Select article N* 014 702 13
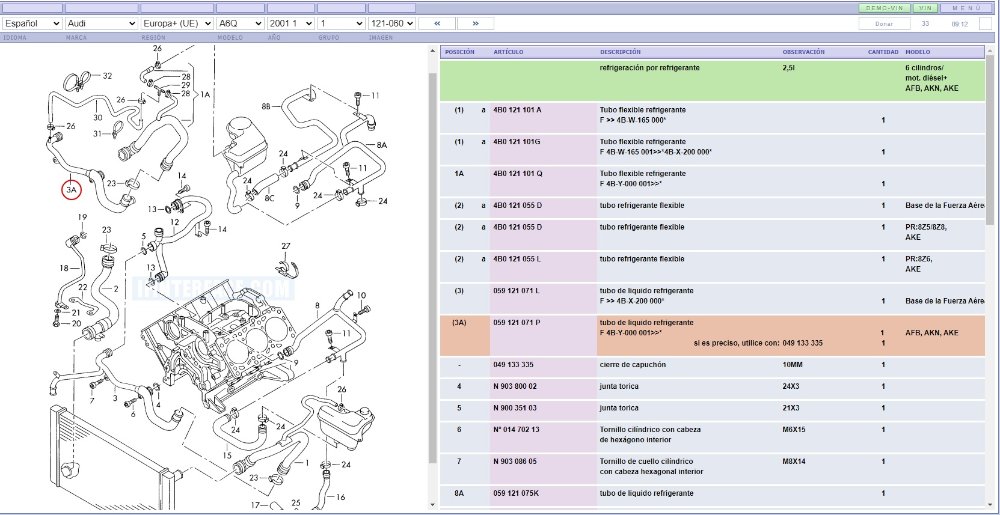Viewport: 1000px width, 515px height. (516, 430)
